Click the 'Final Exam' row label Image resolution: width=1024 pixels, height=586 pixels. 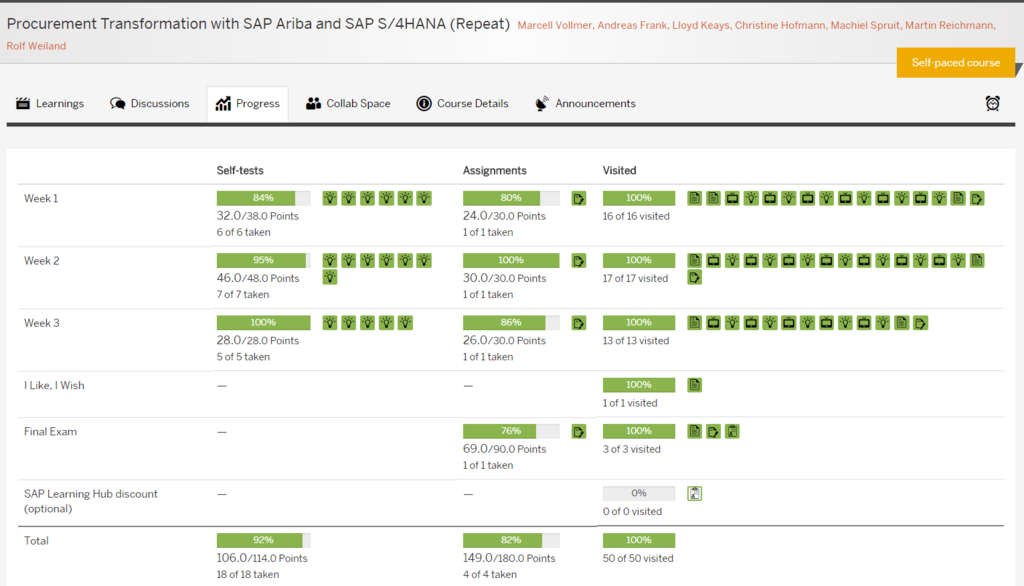pyautogui.click(x=50, y=432)
